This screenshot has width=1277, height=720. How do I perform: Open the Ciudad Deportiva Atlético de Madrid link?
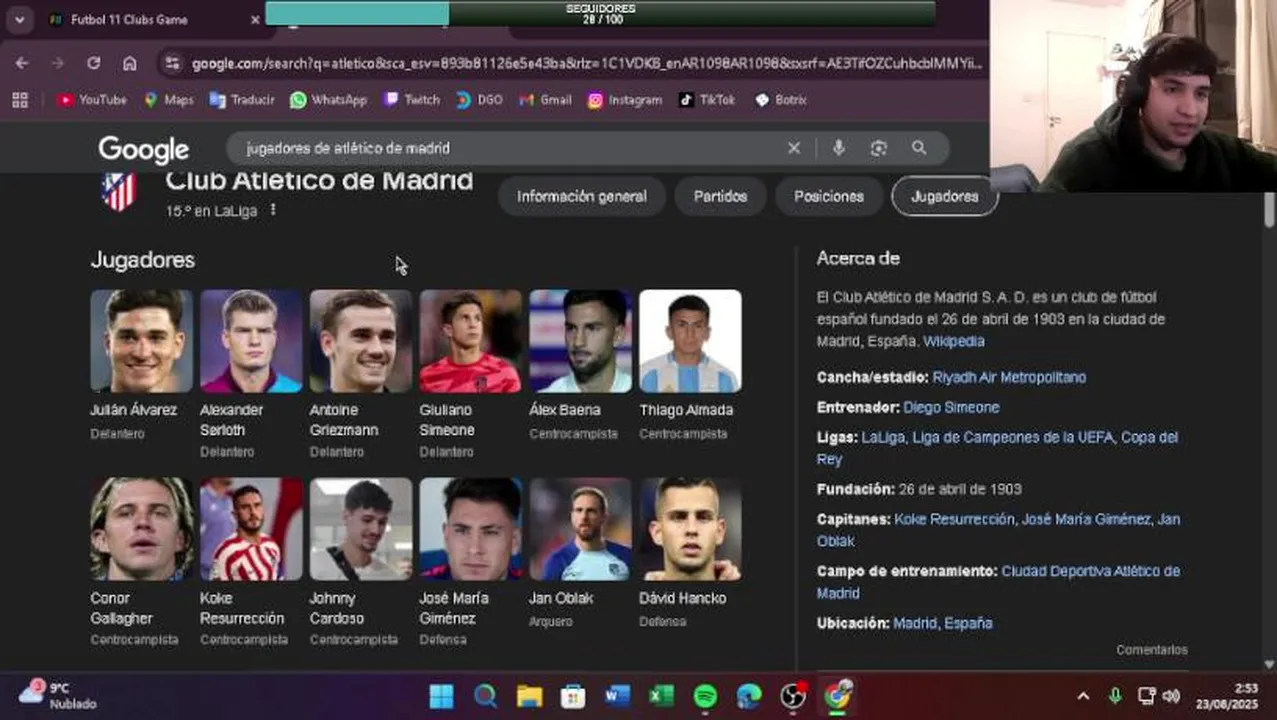[x=1090, y=571]
